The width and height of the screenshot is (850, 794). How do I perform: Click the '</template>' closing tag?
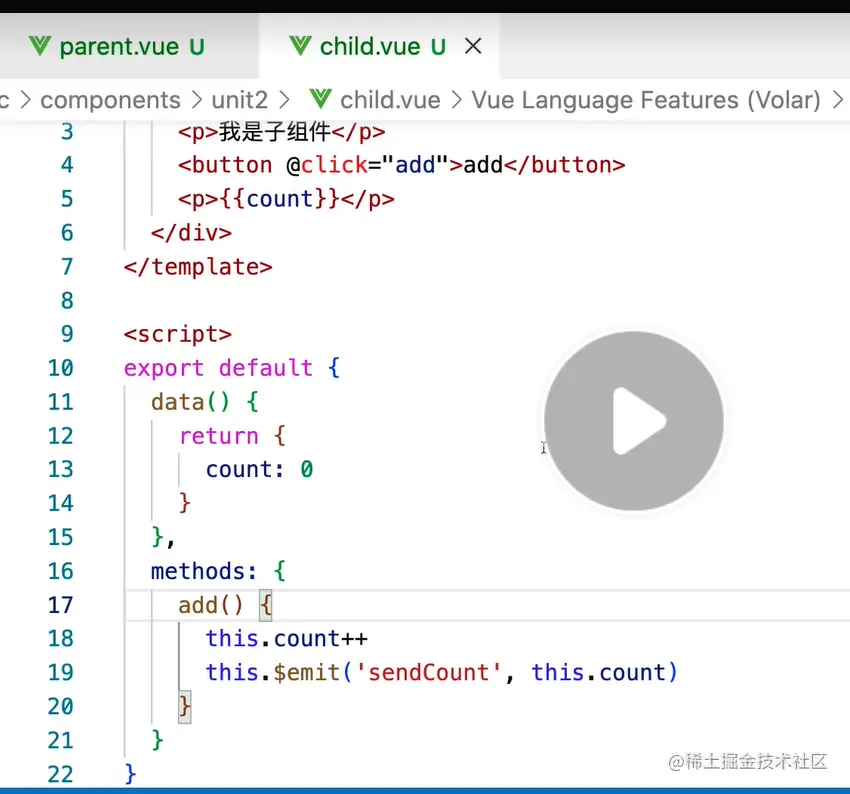click(198, 267)
